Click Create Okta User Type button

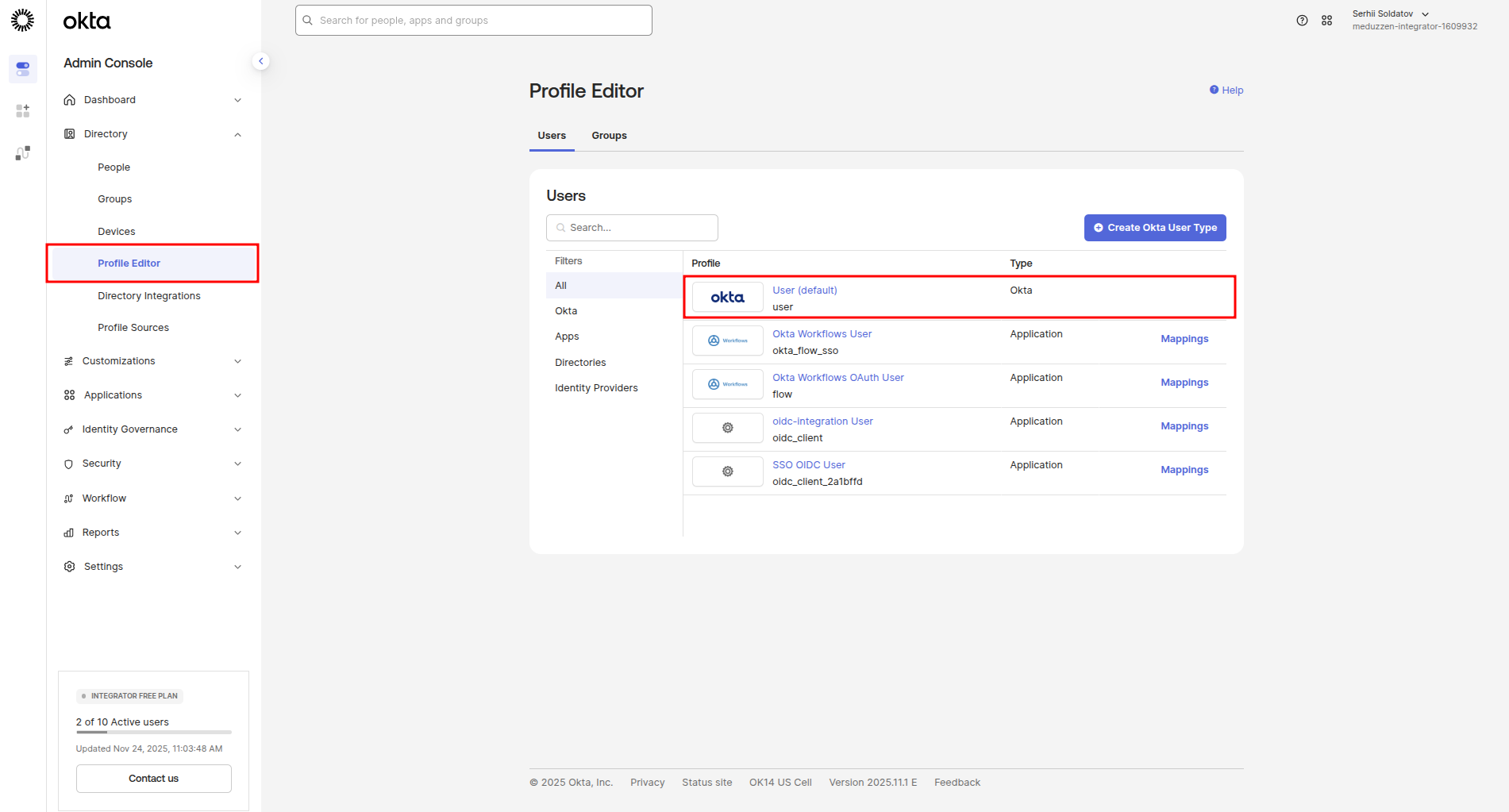[x=1155, y=228]
